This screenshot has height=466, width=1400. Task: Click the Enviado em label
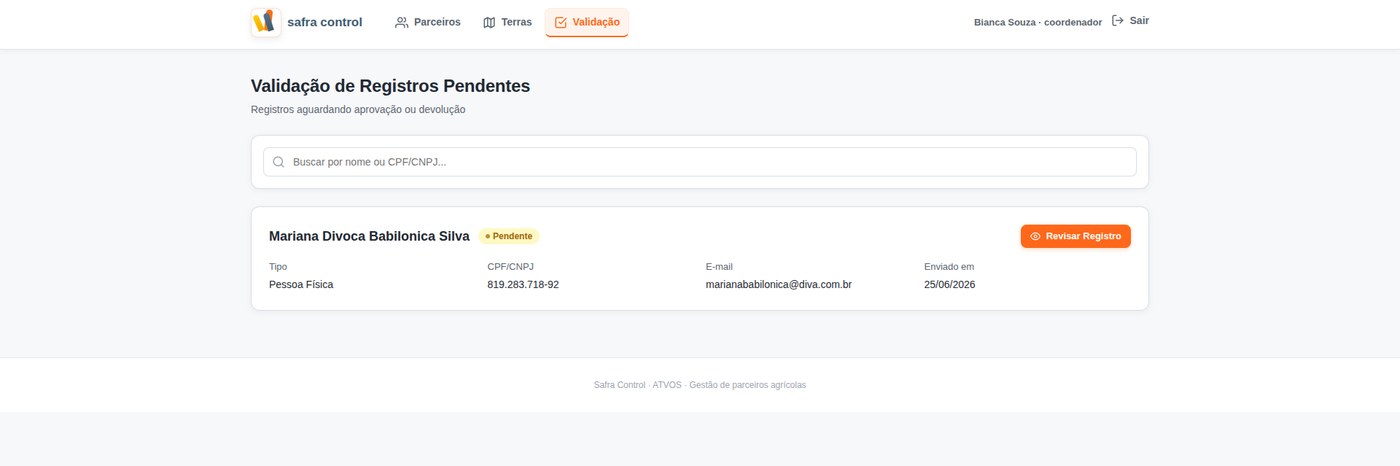(x=949, y=267)
